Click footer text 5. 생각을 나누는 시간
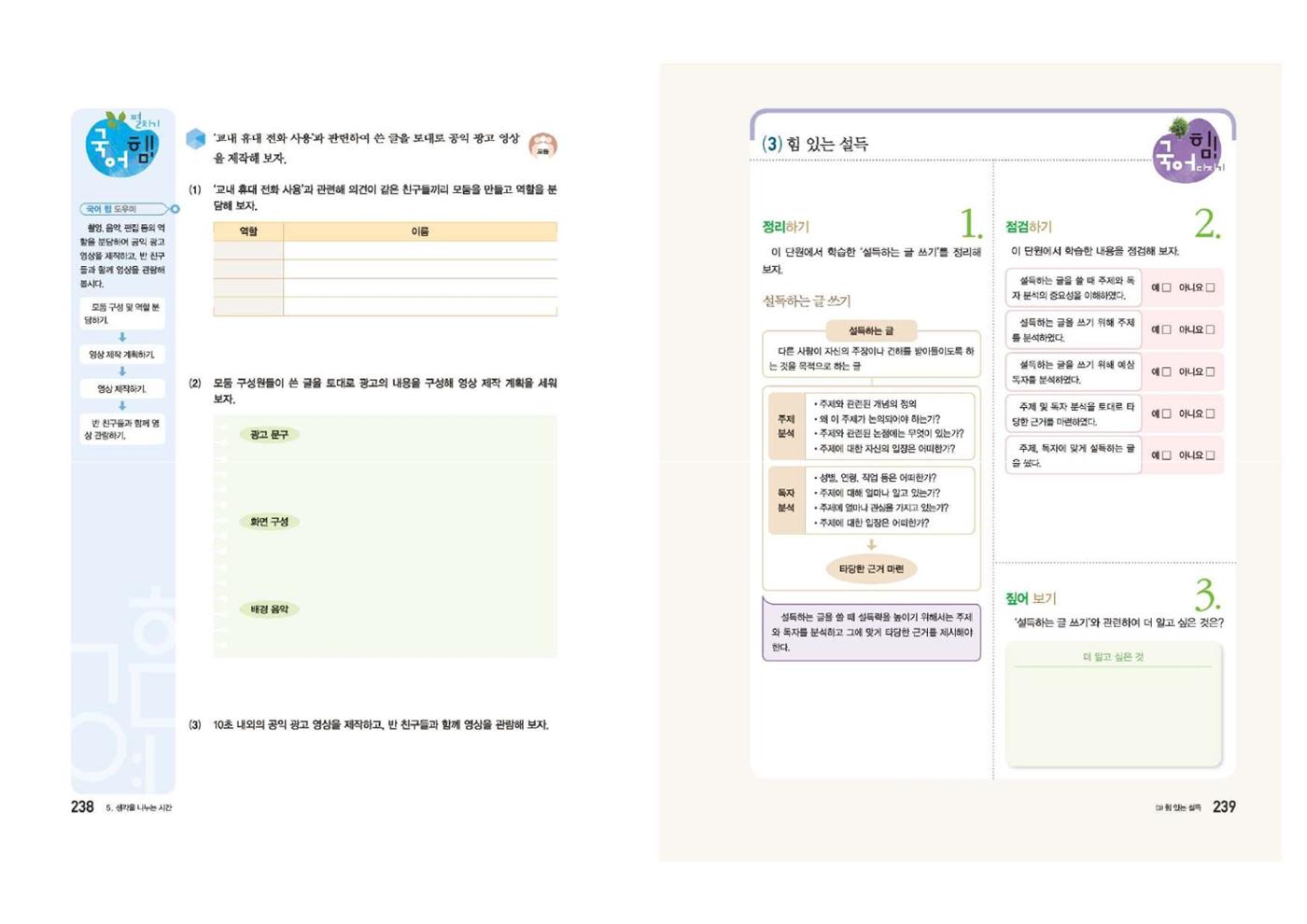This screenshot has width=1307, height=924. pos(139,807)
